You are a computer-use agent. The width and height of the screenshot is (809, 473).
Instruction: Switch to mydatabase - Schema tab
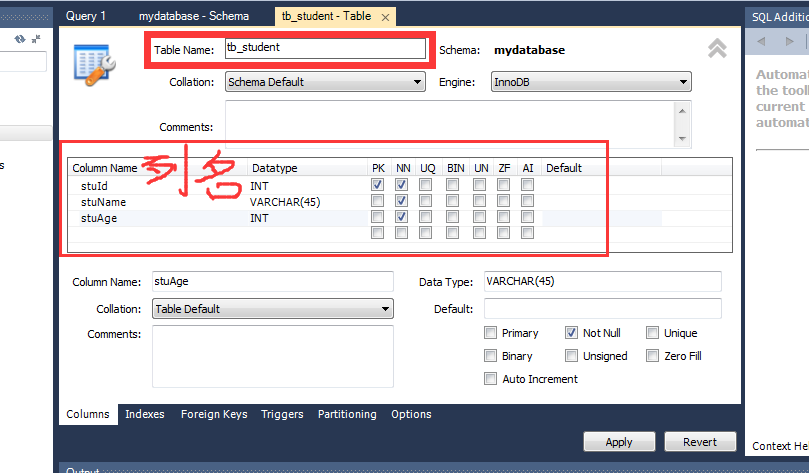point(193,16)
